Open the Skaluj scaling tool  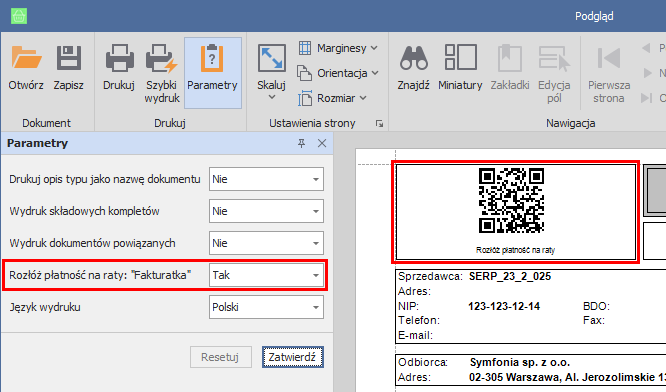[x=271, y=73]
